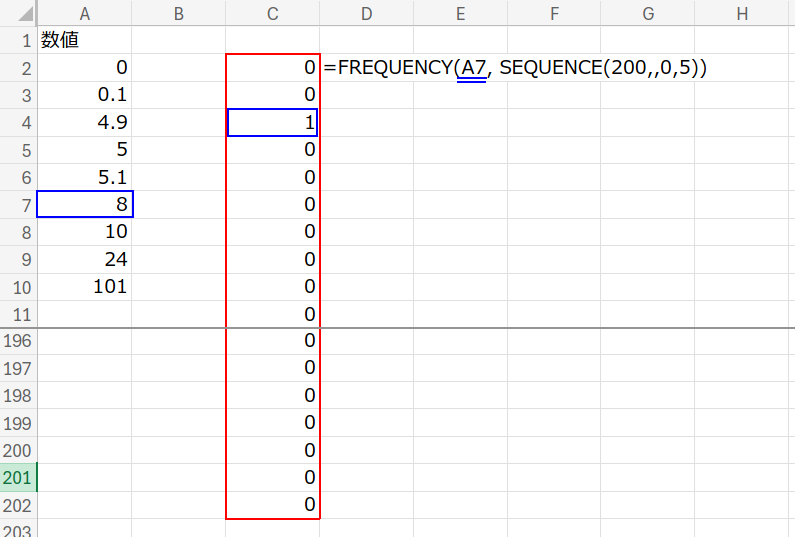Select column A header
The width and height of the screenshot is (795, 537).
click(84, 12)
